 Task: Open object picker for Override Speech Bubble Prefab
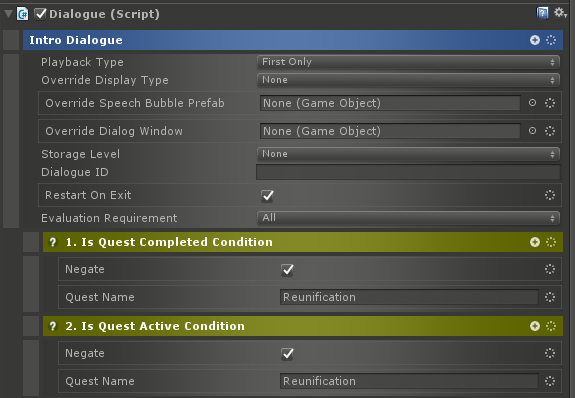coord(532,103)
